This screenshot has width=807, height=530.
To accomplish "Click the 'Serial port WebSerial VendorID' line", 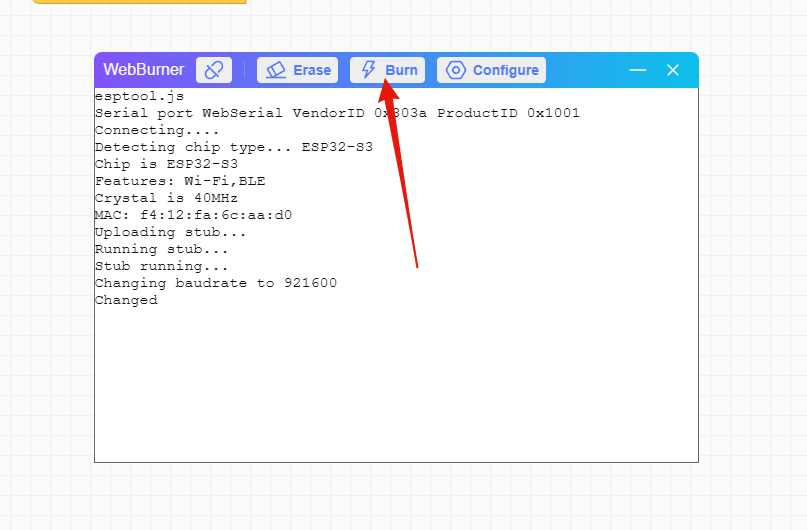I will pyautogui.click(x=337, y=113).
